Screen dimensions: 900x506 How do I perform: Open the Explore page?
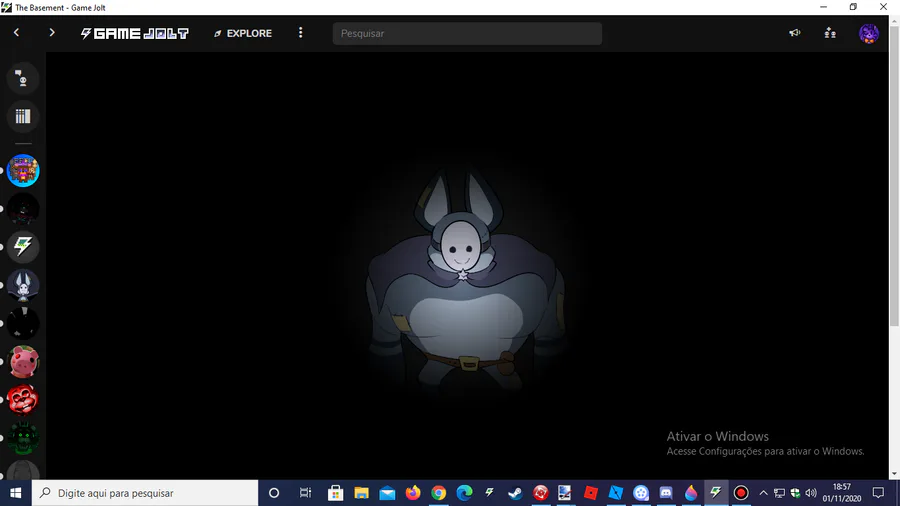243,33
